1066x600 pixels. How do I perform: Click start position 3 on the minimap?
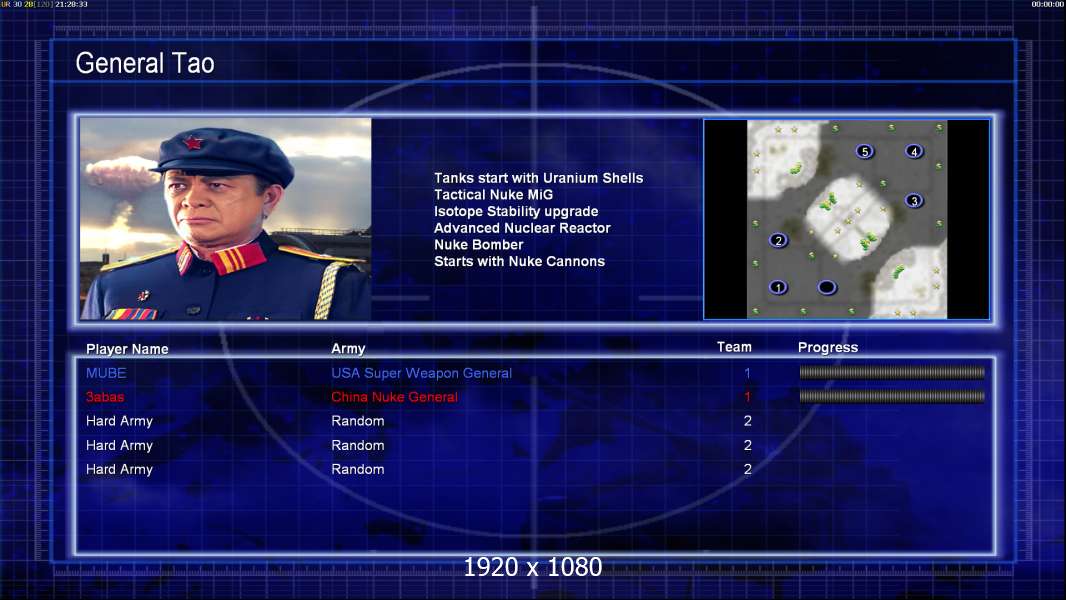click(913, 201)
